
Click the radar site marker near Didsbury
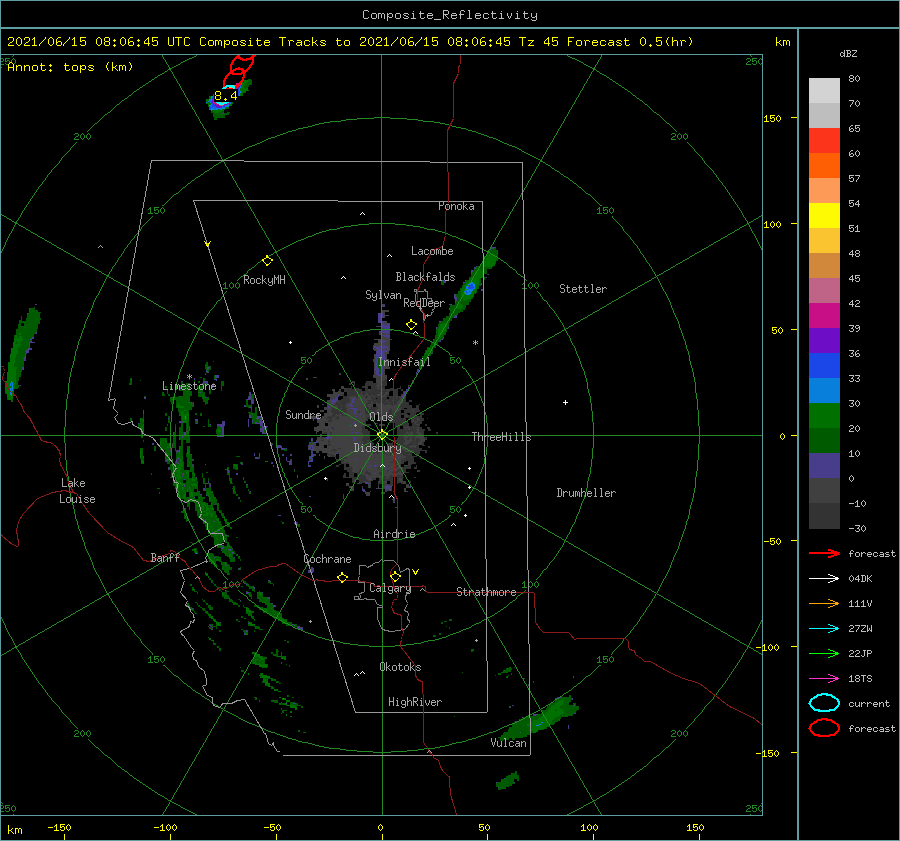(x=382, y=435)
